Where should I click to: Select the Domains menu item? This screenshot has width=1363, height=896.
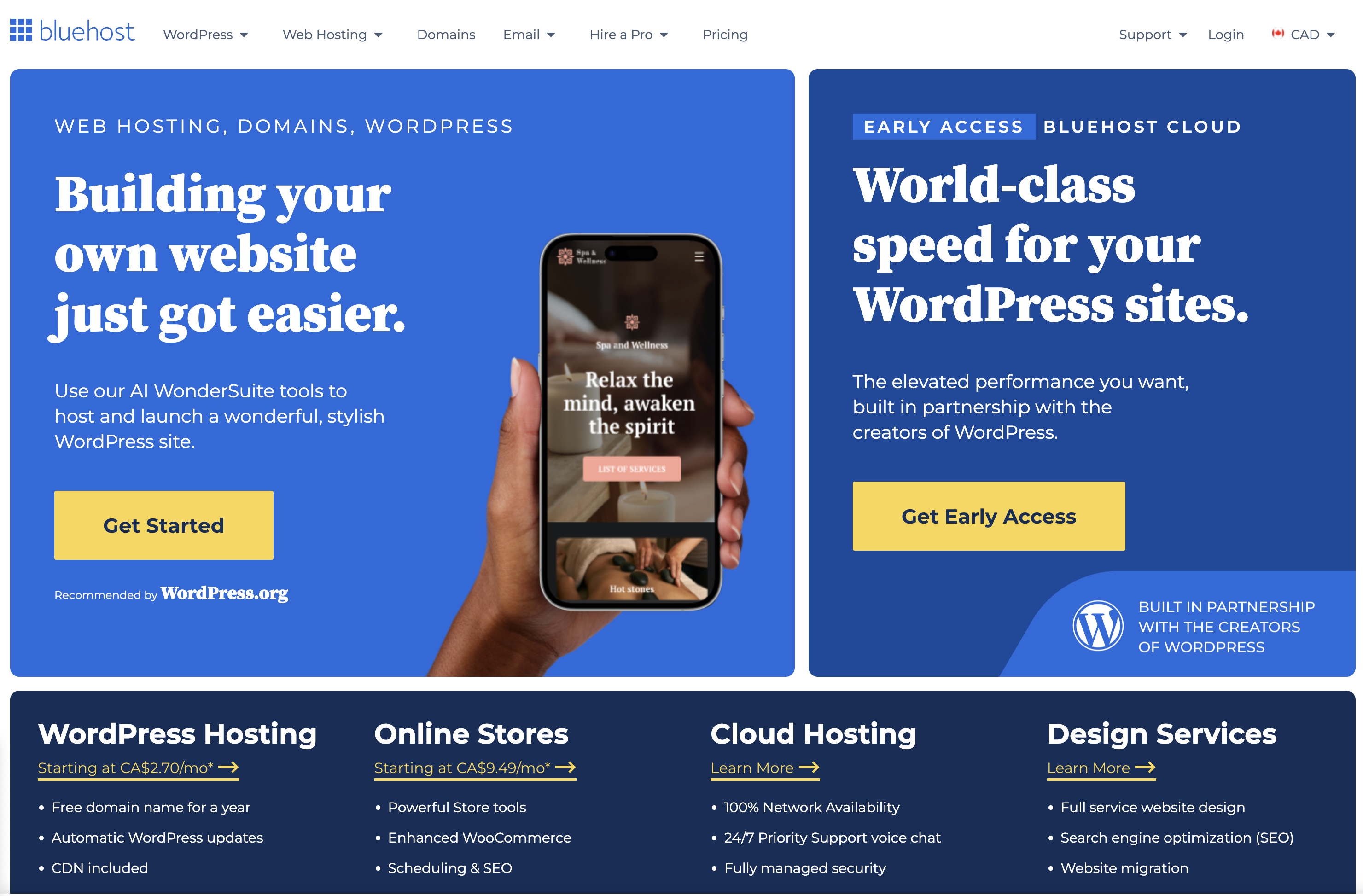pos(445,34)
